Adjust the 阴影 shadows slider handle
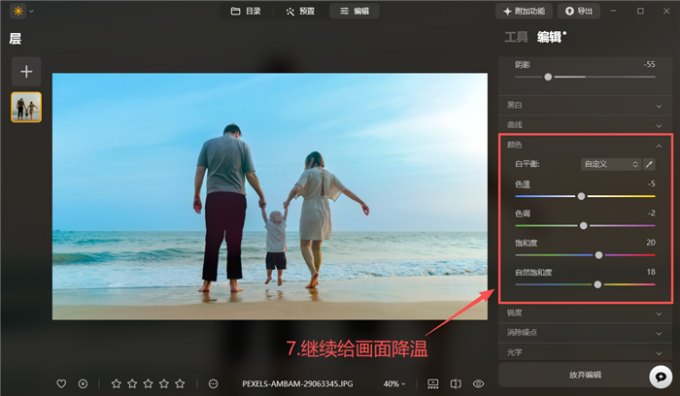 [x=548, y=77]
